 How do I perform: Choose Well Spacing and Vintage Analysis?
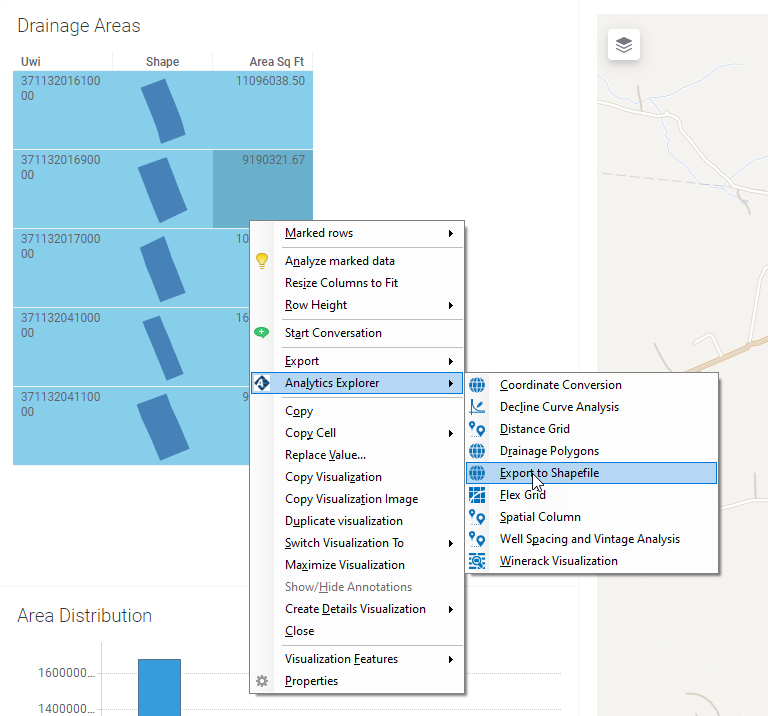pos(591,539)
